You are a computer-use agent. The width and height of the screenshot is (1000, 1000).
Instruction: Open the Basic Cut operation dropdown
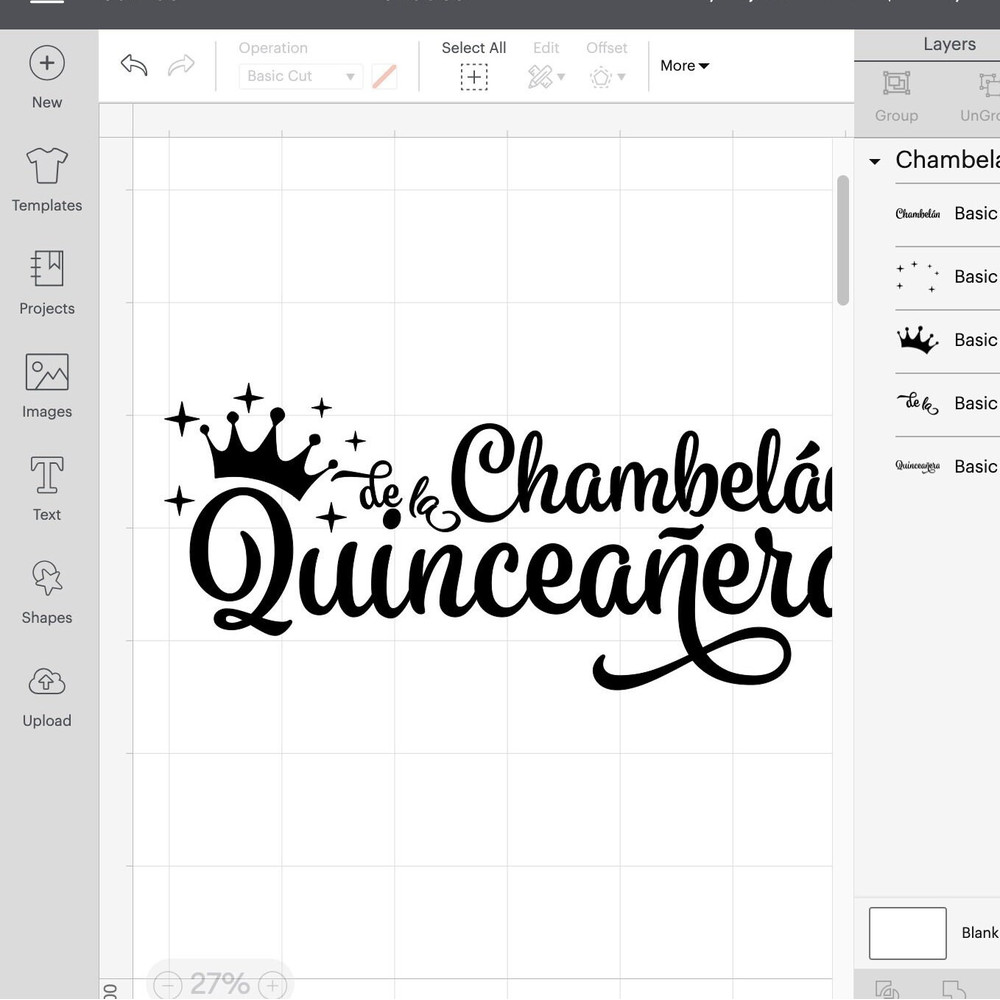point(300,76)
